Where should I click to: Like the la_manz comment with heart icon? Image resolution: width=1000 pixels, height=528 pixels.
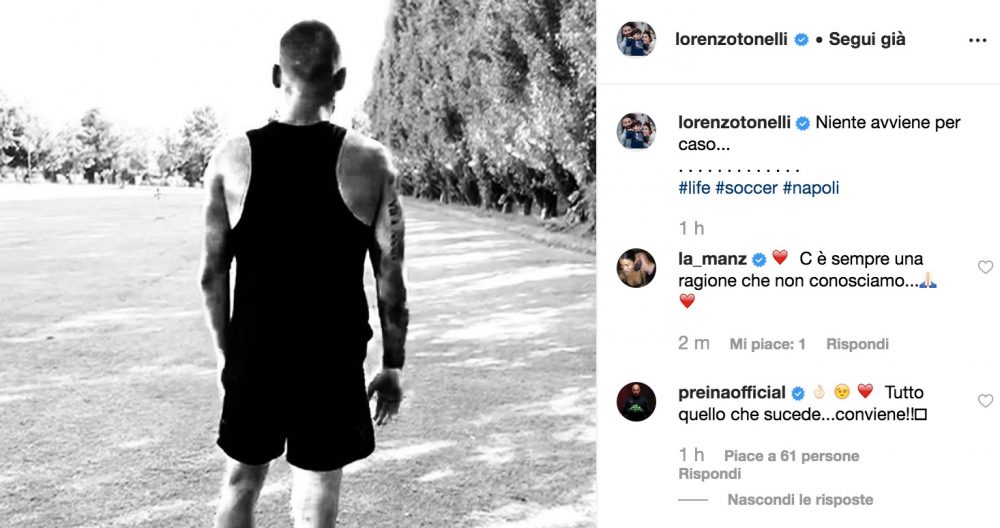click(985, 267)
